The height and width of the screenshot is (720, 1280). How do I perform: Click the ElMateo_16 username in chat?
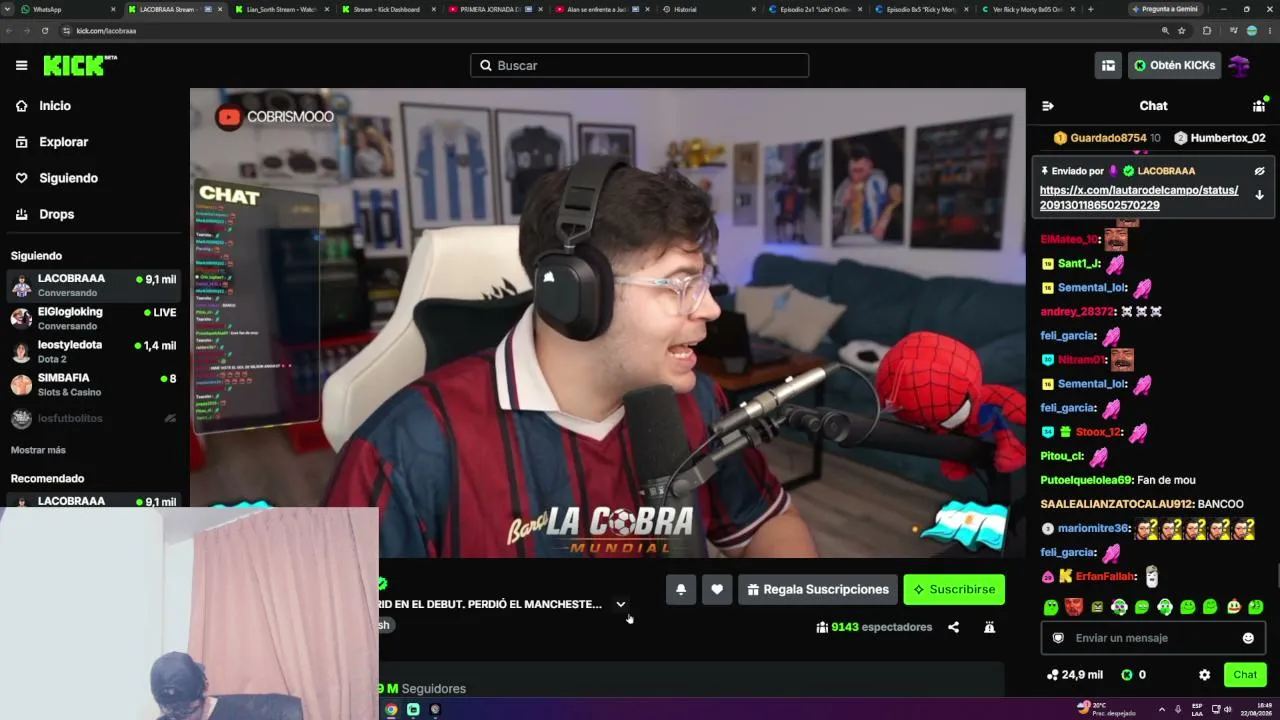tap(1069, 240)
